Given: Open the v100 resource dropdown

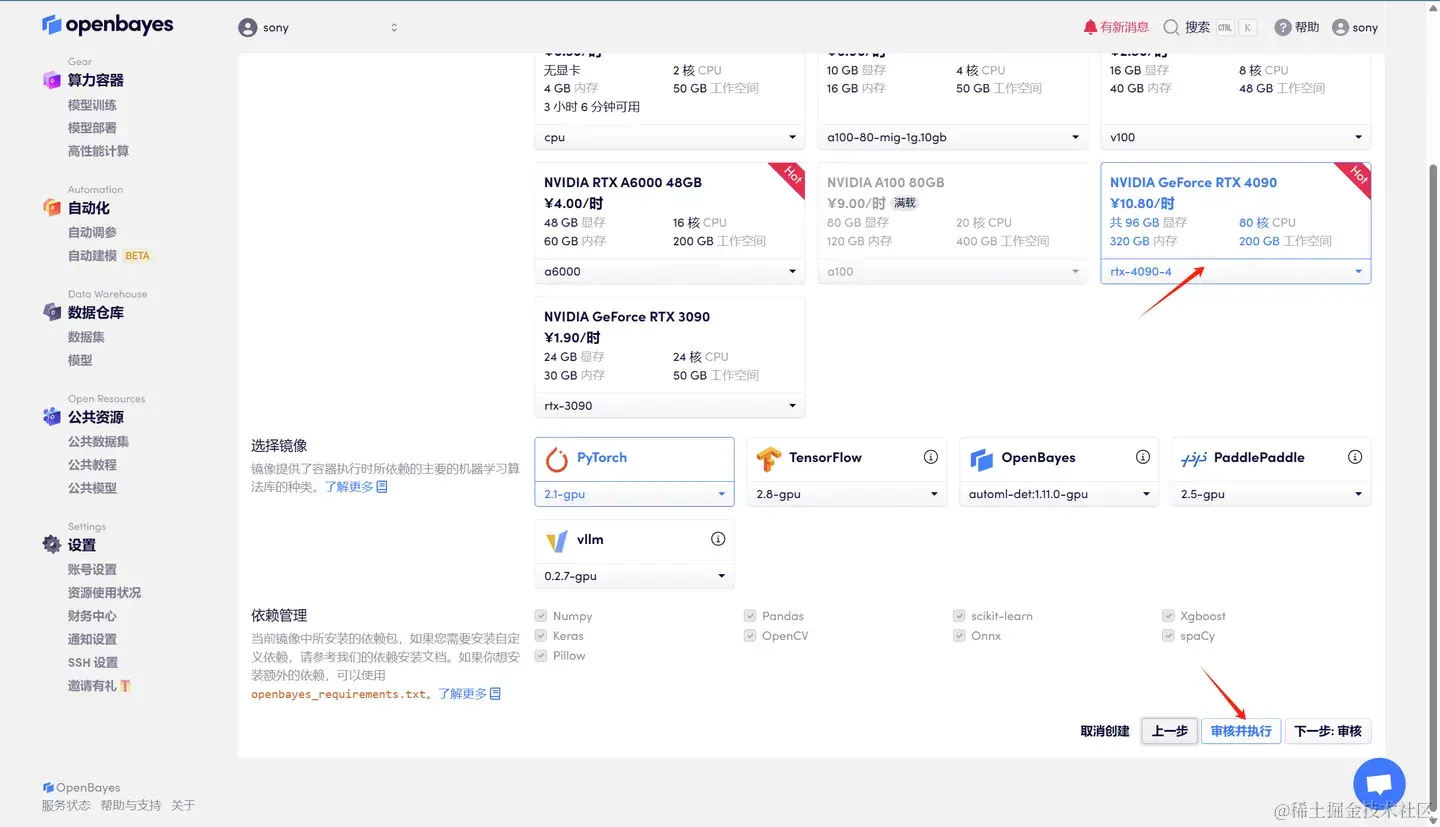Looking at the screenshot, I should coord(1236,137).
